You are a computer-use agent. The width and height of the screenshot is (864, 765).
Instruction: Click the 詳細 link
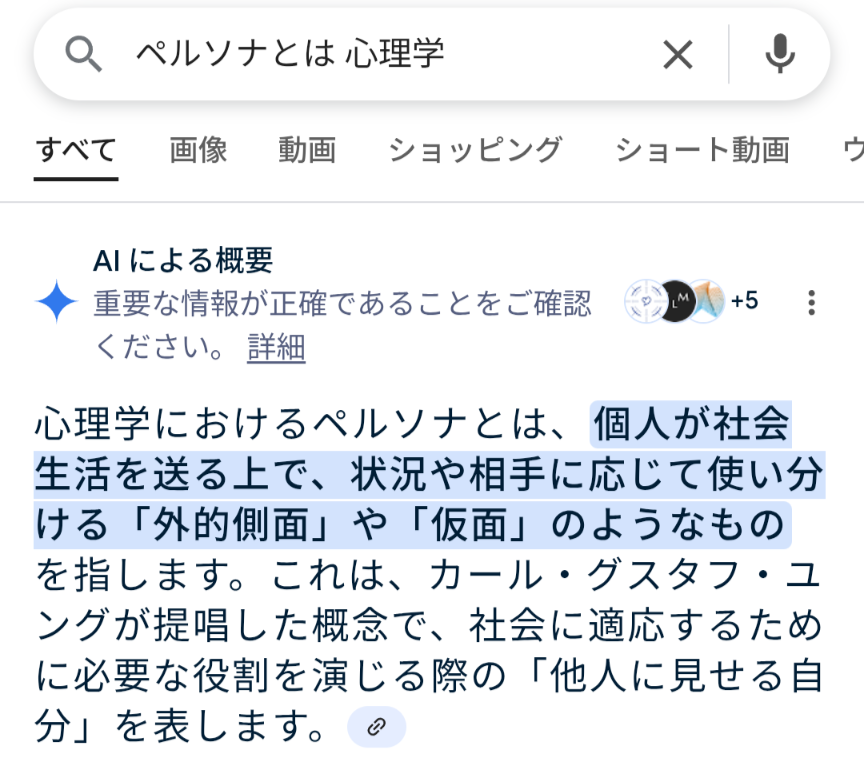click(276, 347)
